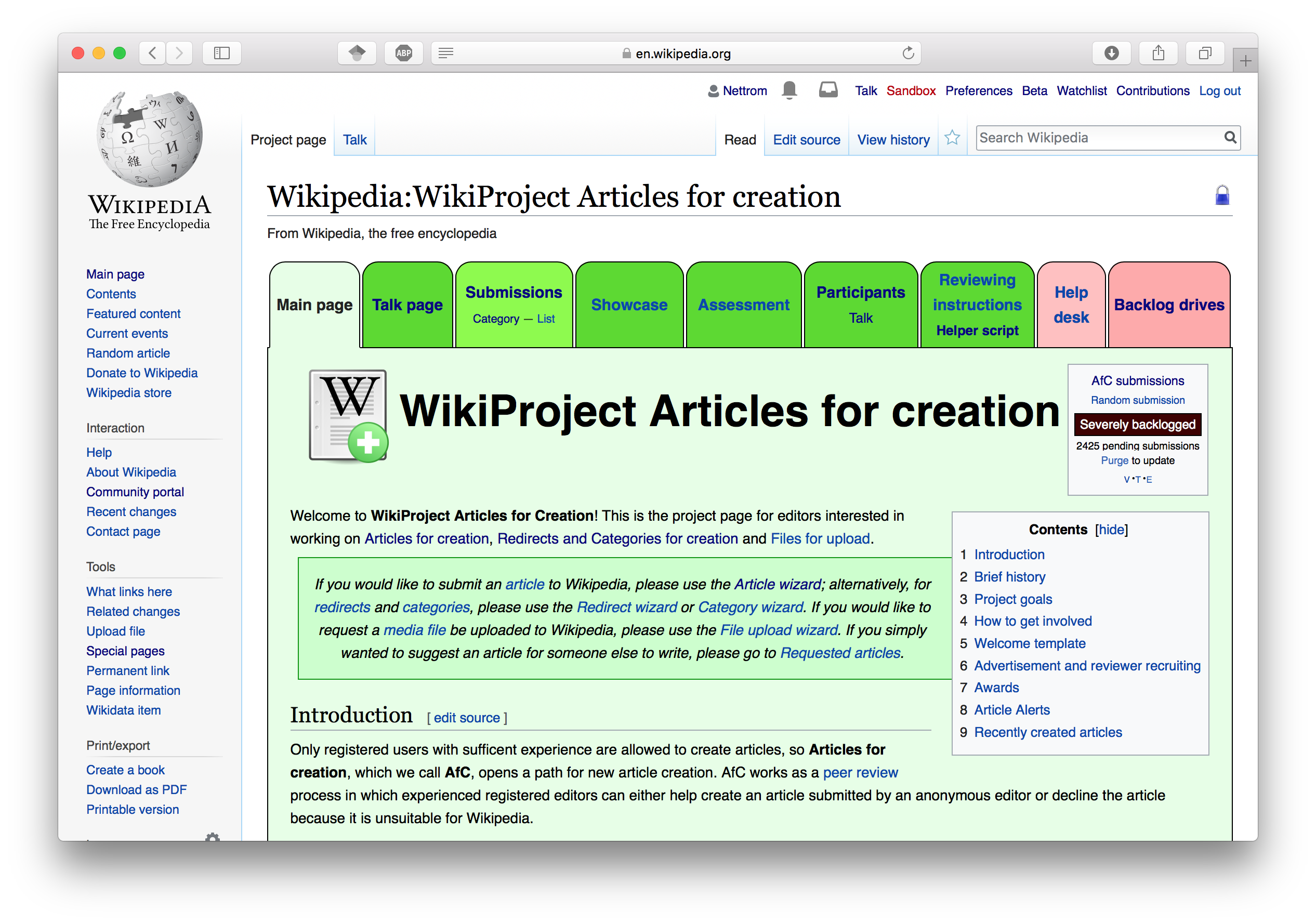This screenshot has height=924, width=1316.
Task: Open the Contributions link
Action: click(x=1153, y=90)
